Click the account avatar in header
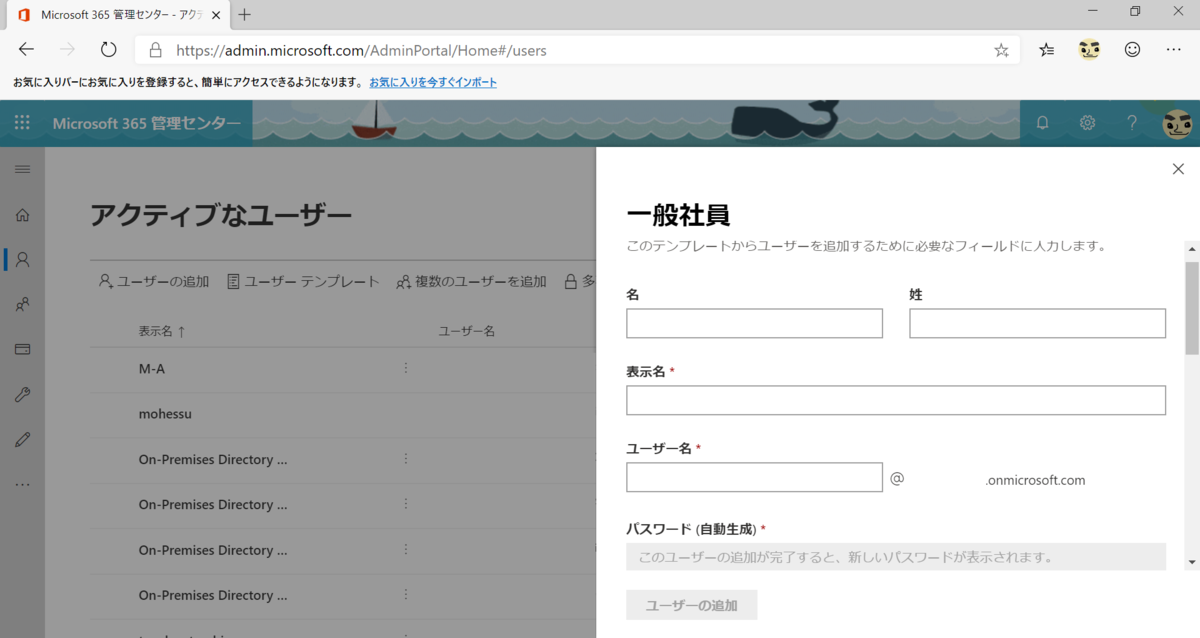This screenshot has width=1200, height=638. click(1177, 123)
